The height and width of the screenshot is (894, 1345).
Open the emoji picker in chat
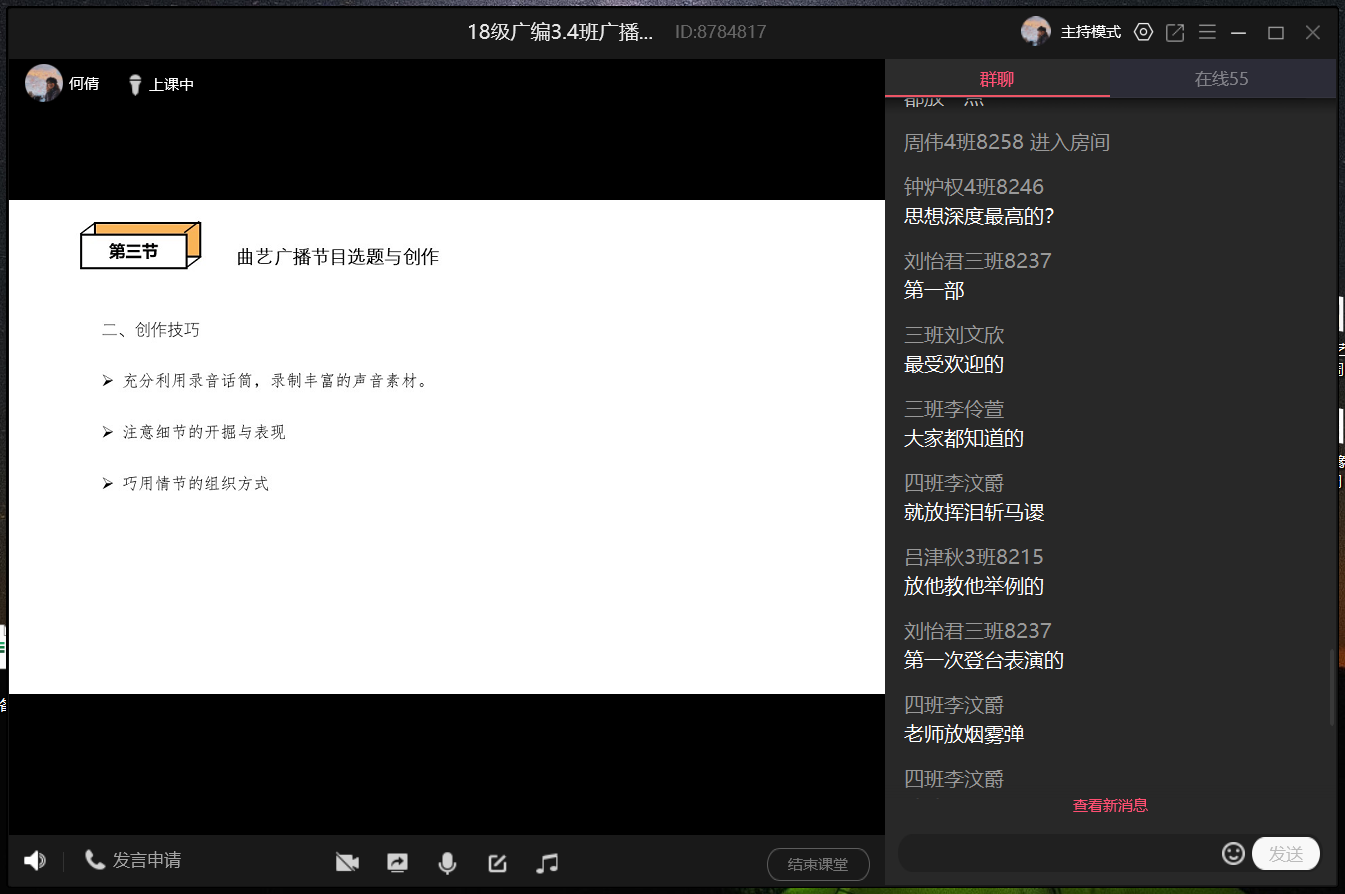pyautogui.click(x=1233, y=853)
